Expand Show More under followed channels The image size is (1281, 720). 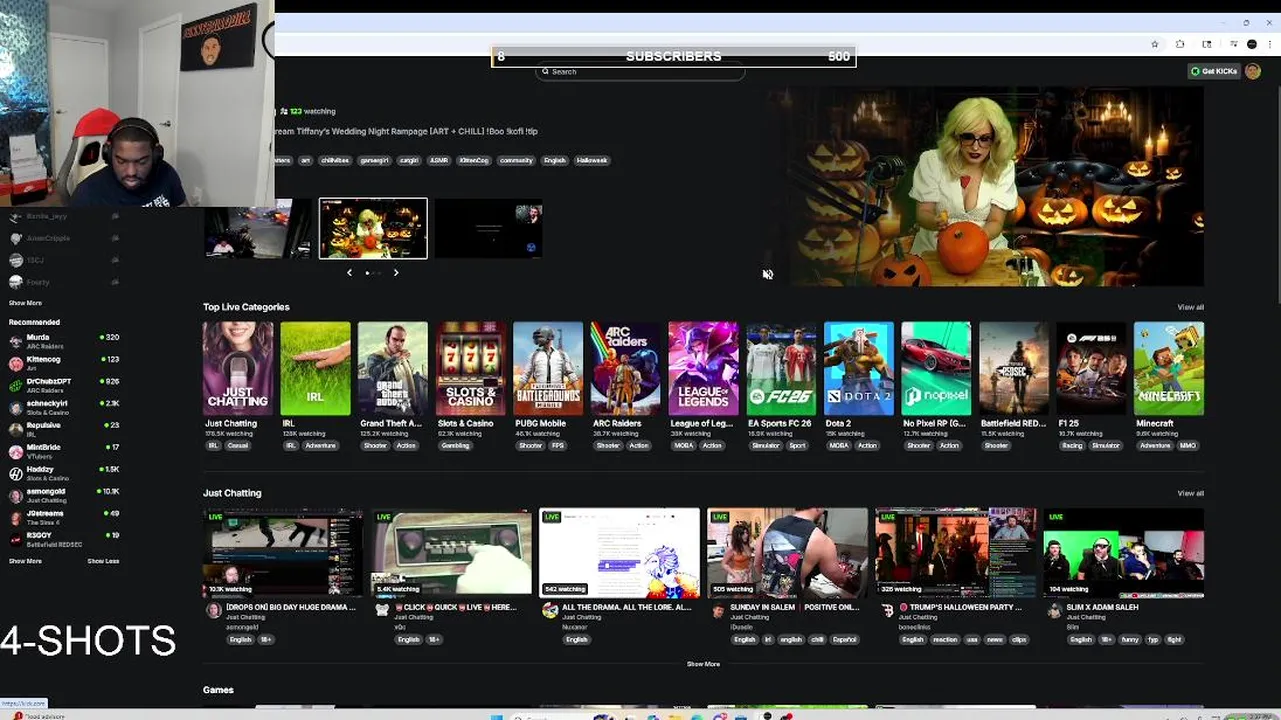click(25, 303)
